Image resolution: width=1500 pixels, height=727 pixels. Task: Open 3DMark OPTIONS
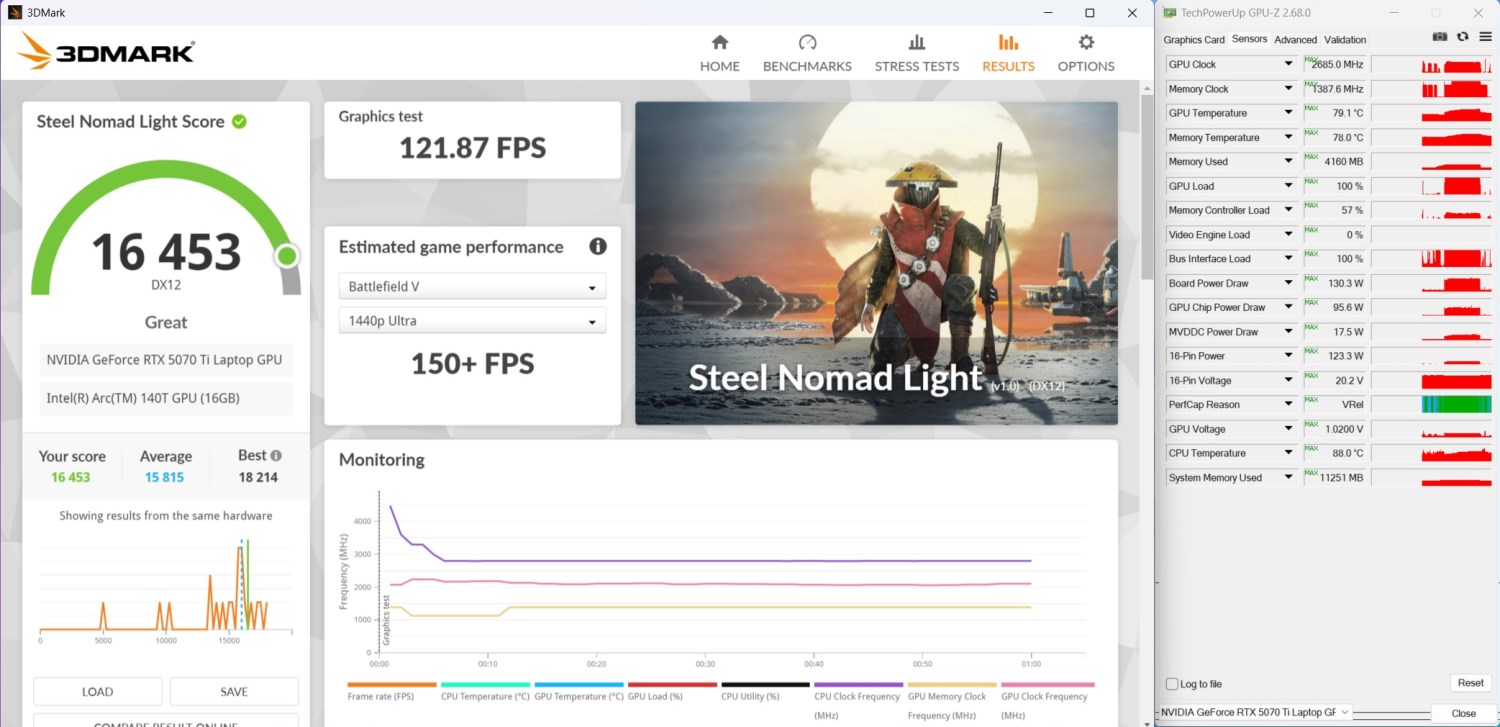(x=1086, y=53)
